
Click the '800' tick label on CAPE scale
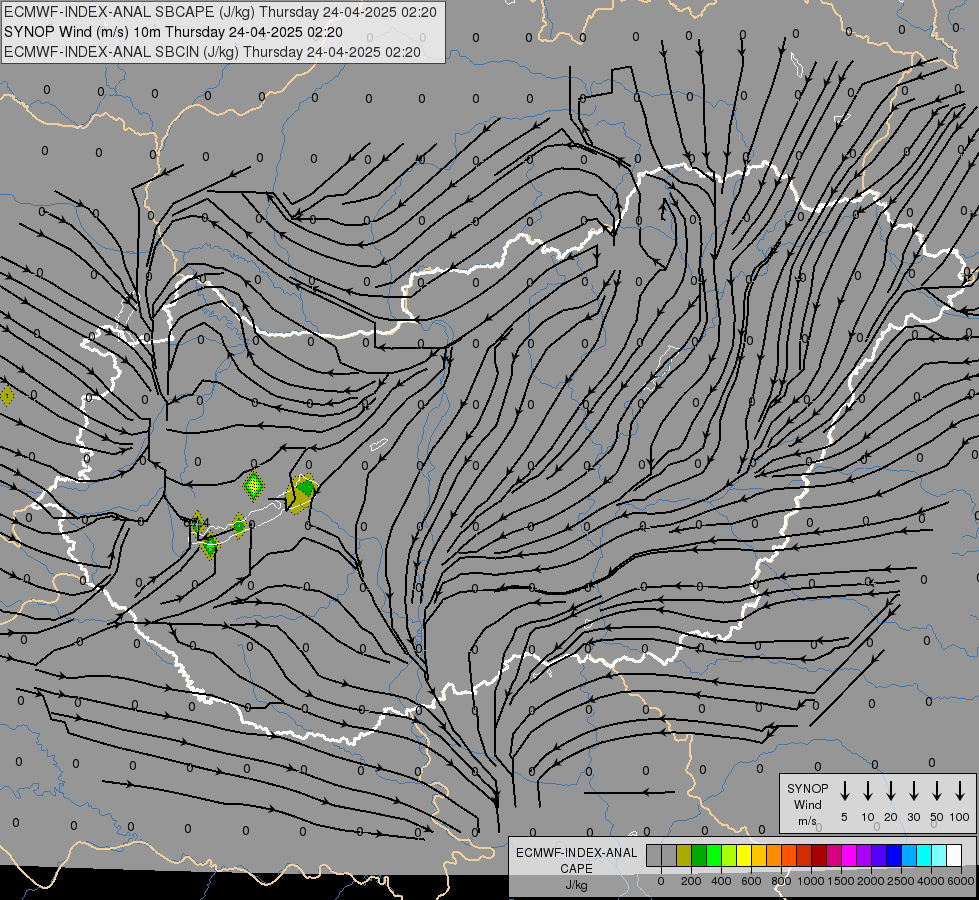click(781, 881)
